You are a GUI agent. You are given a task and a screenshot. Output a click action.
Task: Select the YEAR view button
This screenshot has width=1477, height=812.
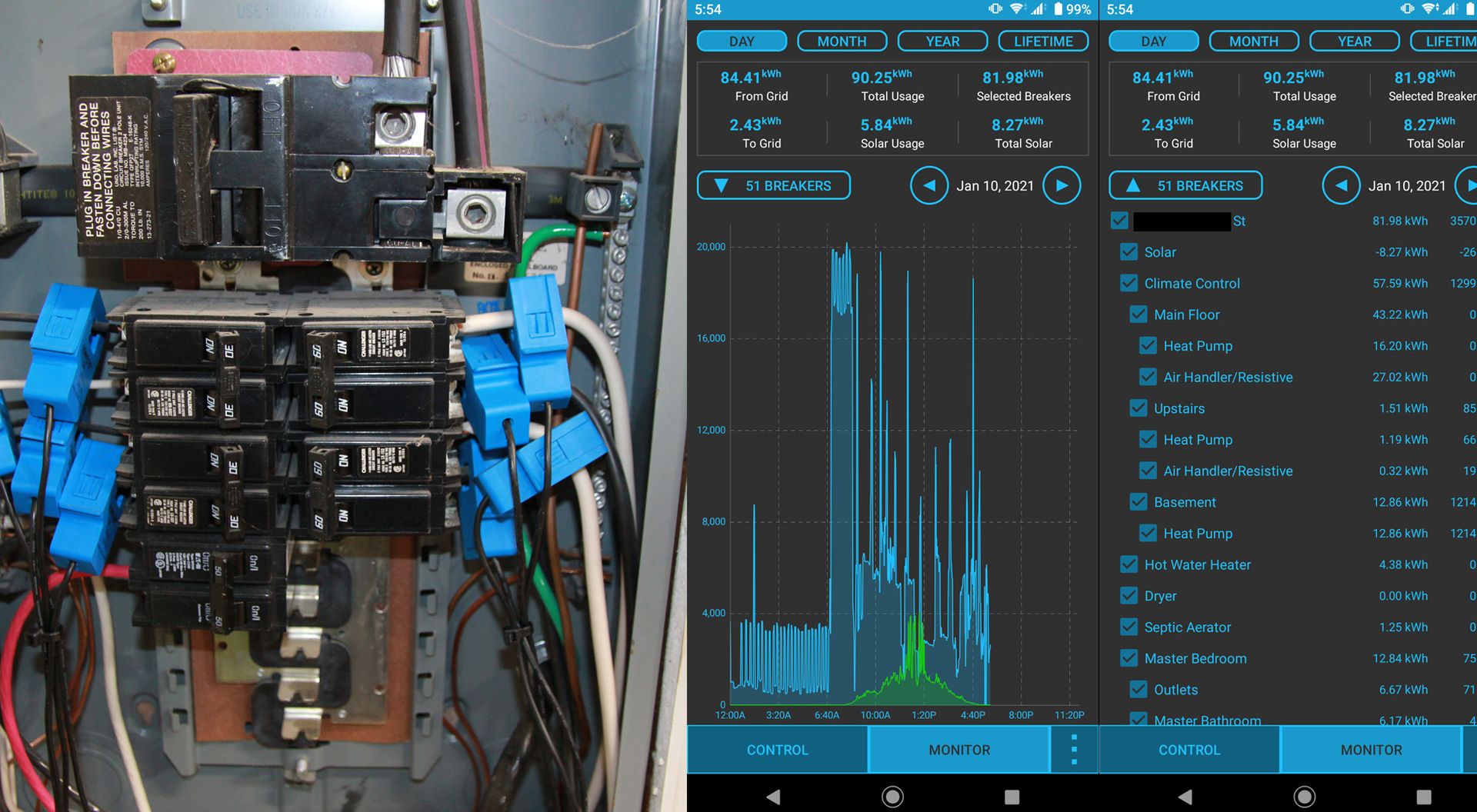coord(942,41)
